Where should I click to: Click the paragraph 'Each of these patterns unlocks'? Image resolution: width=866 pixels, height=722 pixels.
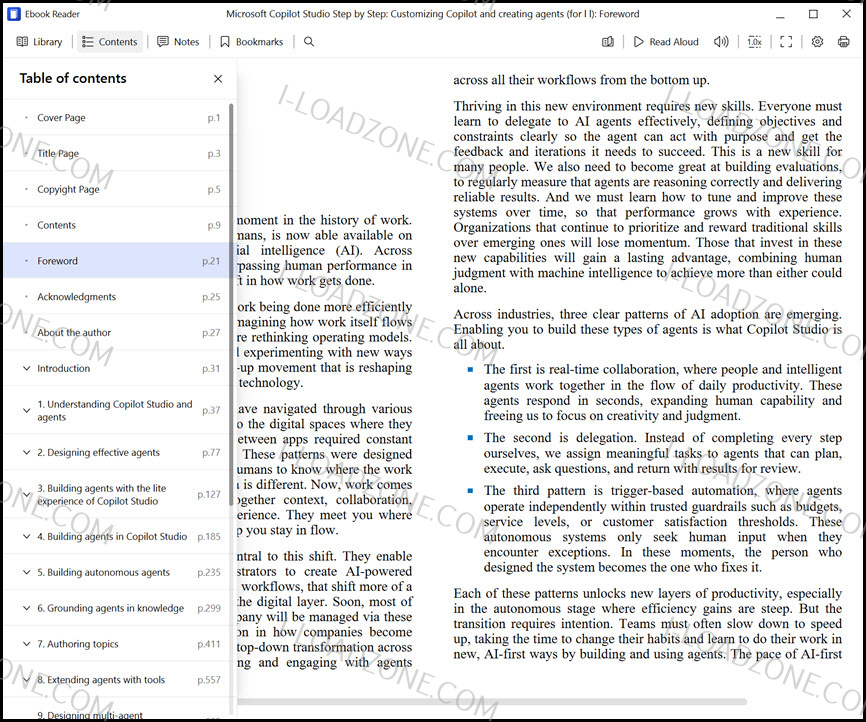[647, 624]
